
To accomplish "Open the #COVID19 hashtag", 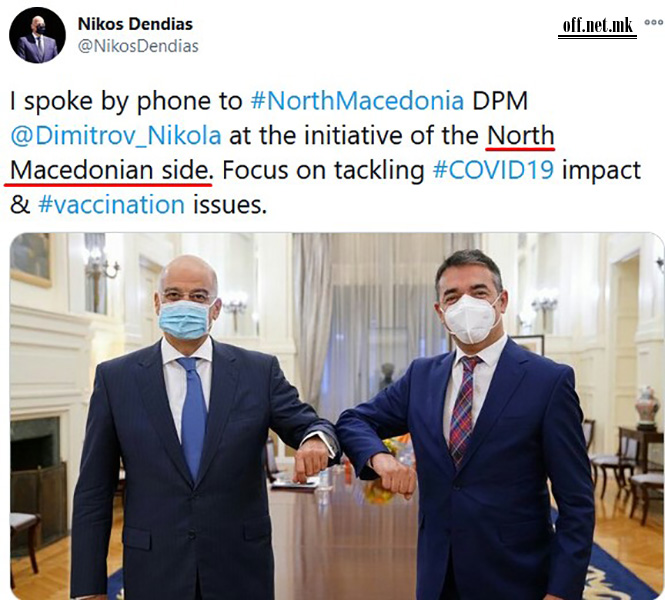I will pos(493,170).
